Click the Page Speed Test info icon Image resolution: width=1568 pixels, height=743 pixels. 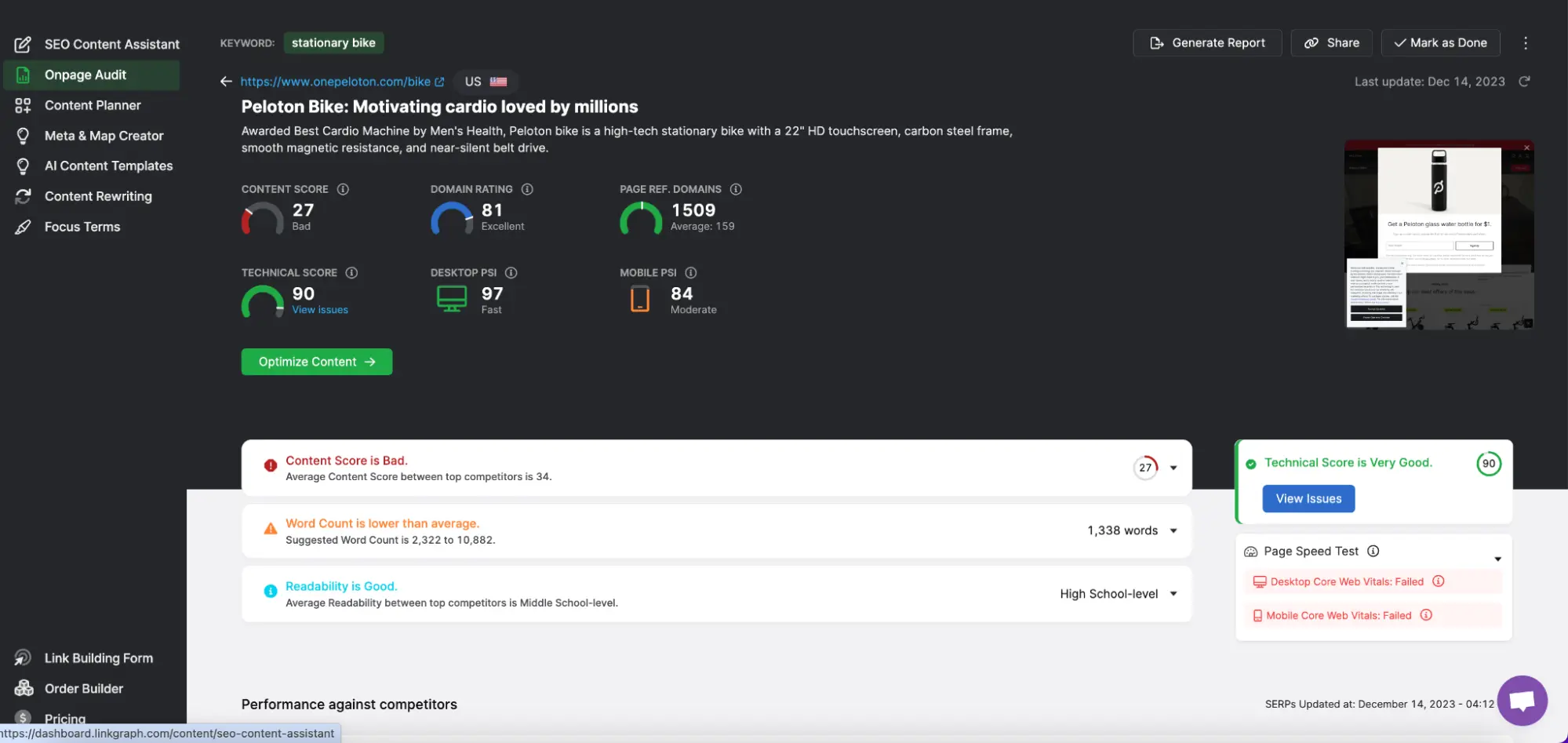click(1373, 552)
